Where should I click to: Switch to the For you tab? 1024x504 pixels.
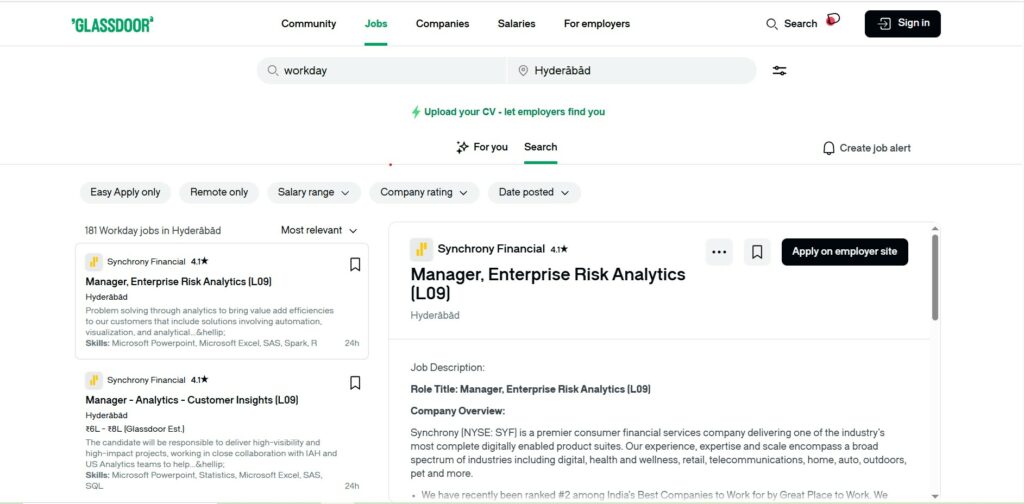[481, 147]
